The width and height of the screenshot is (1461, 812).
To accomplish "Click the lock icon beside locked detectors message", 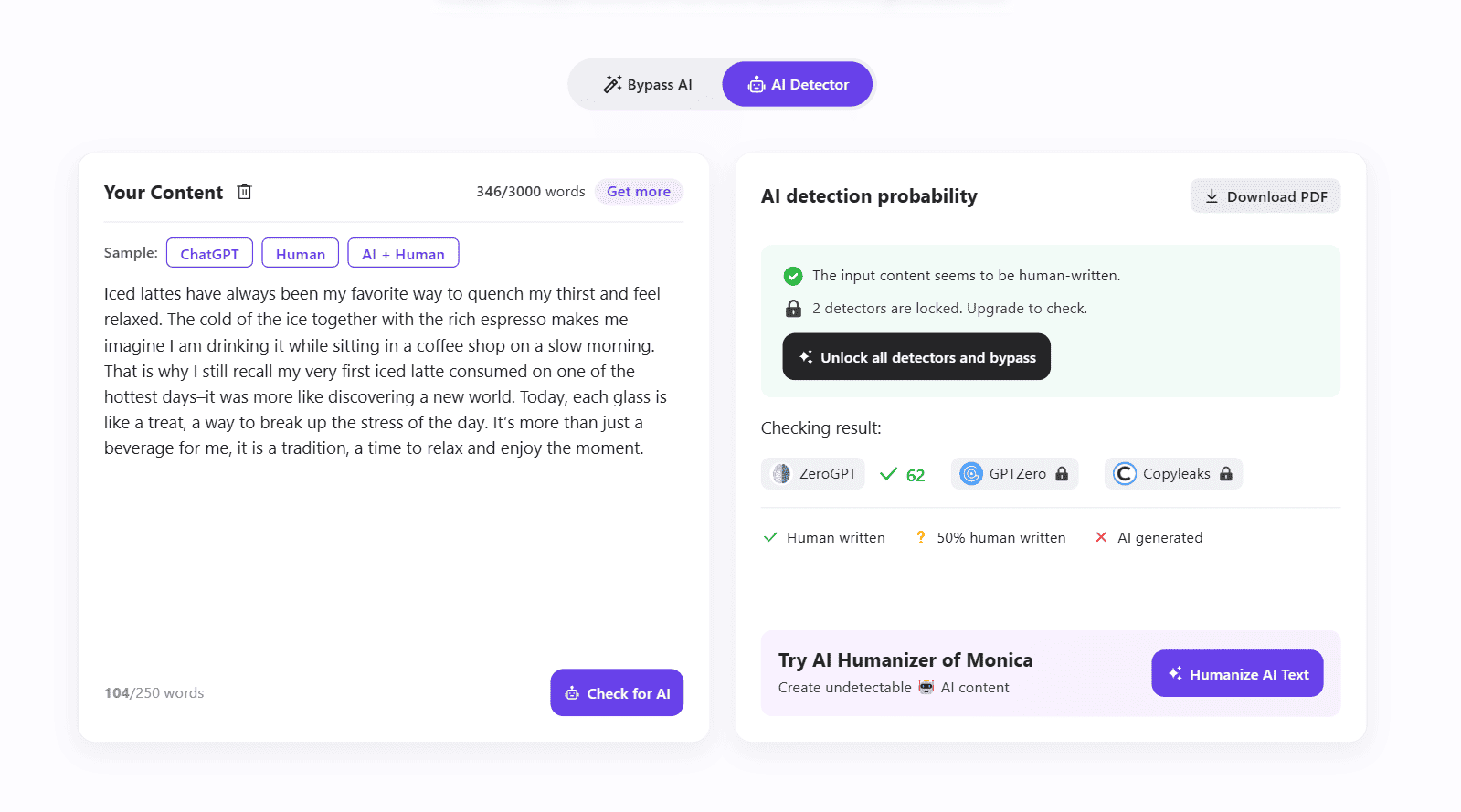I will 793,309.
